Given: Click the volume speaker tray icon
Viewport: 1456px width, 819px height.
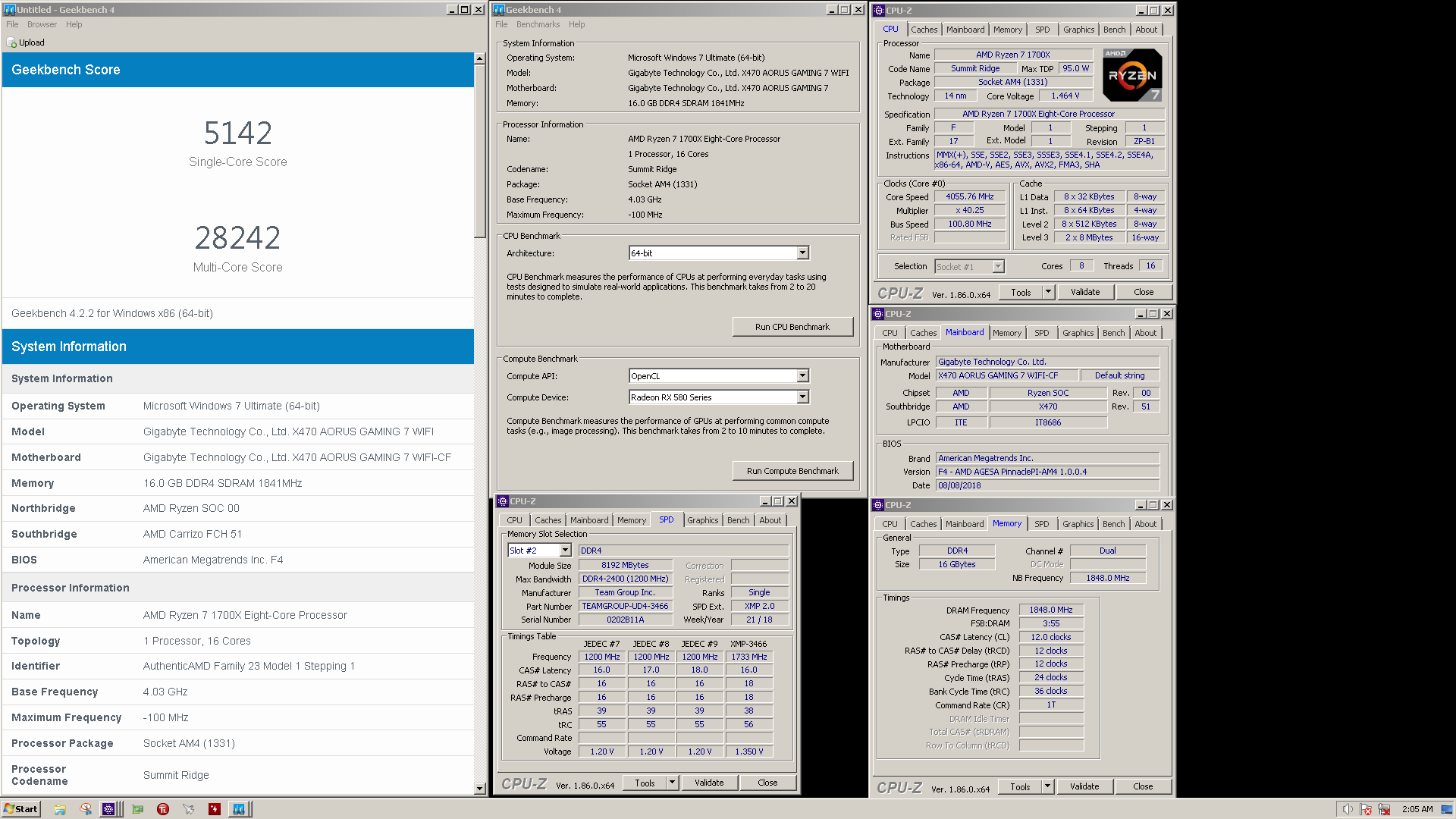Looking at the screenshot, I should [1348, 809].
